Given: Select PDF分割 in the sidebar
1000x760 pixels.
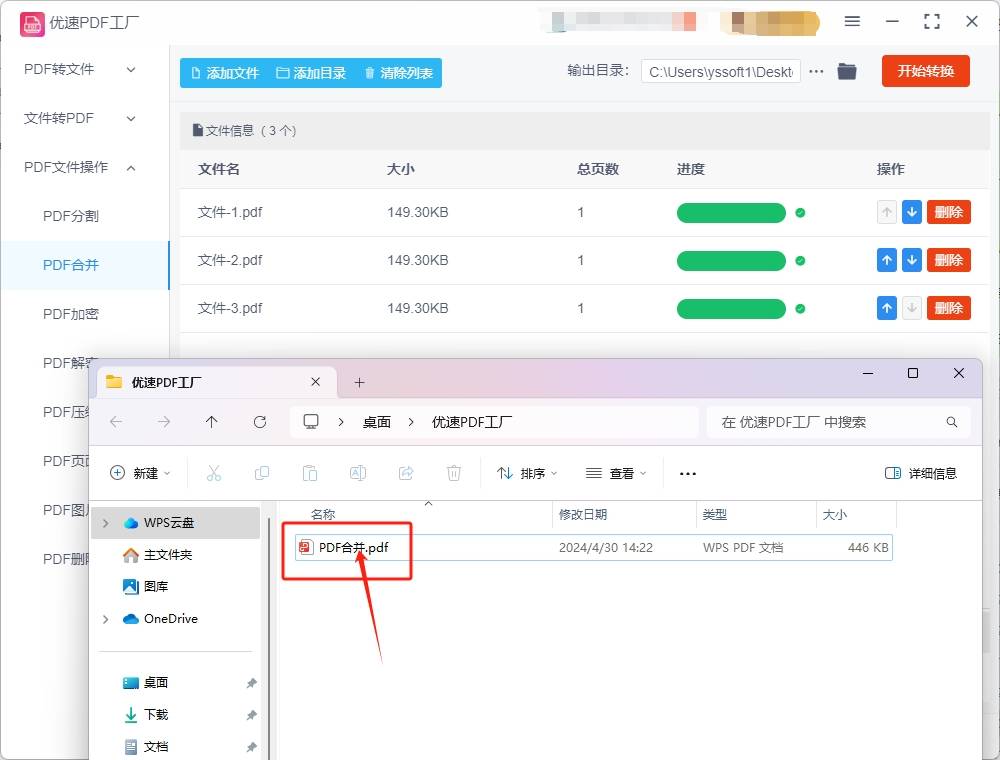Looking at the screenshot, I should pyautogui.click(x=71, y=216).
